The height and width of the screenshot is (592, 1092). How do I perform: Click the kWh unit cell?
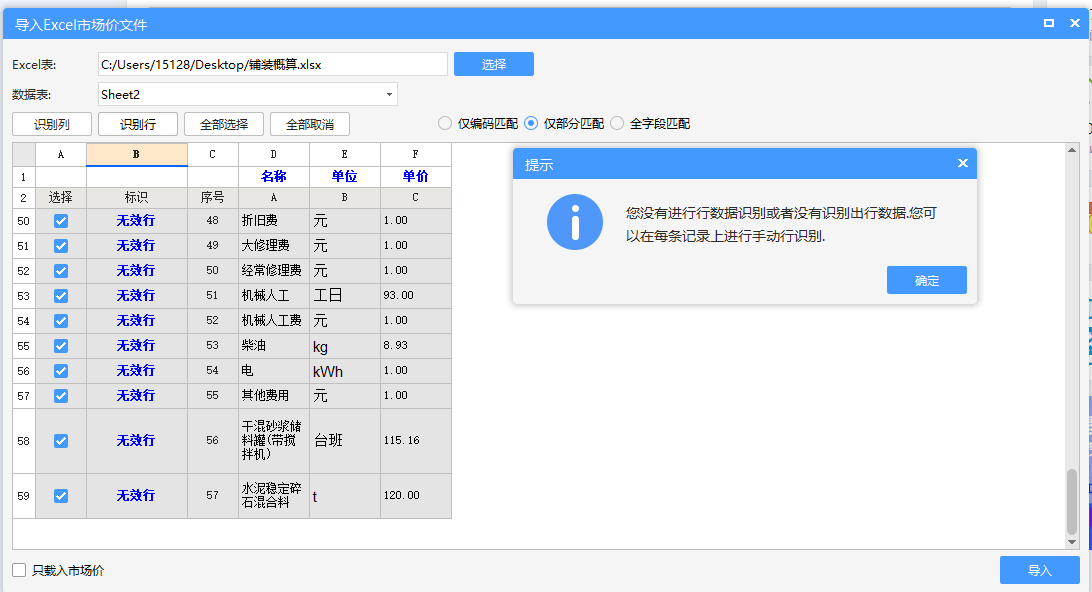pyautogui.click(x=345, y=371)
